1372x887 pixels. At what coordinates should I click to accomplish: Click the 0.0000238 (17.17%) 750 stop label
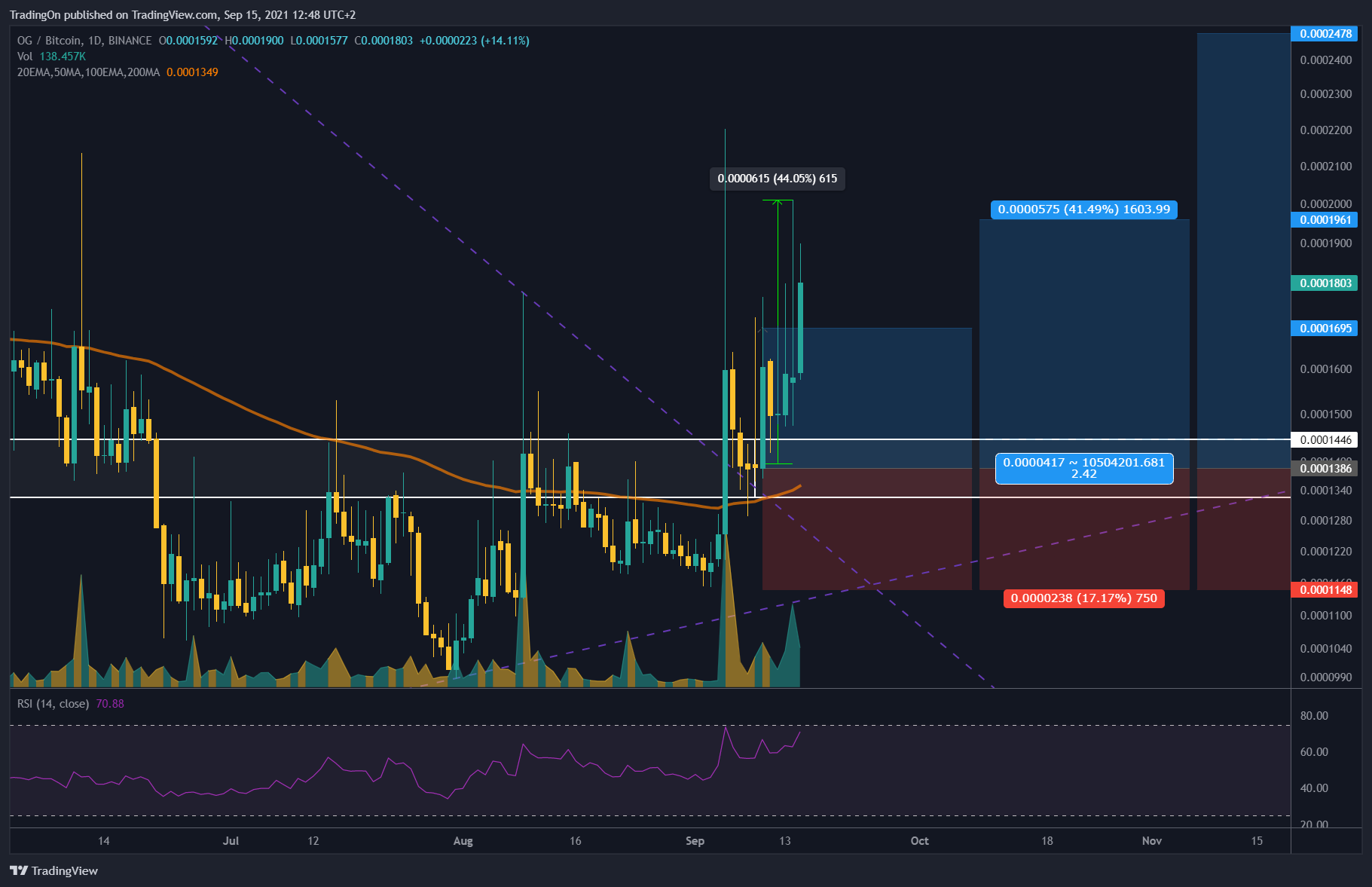point(1084,598)
